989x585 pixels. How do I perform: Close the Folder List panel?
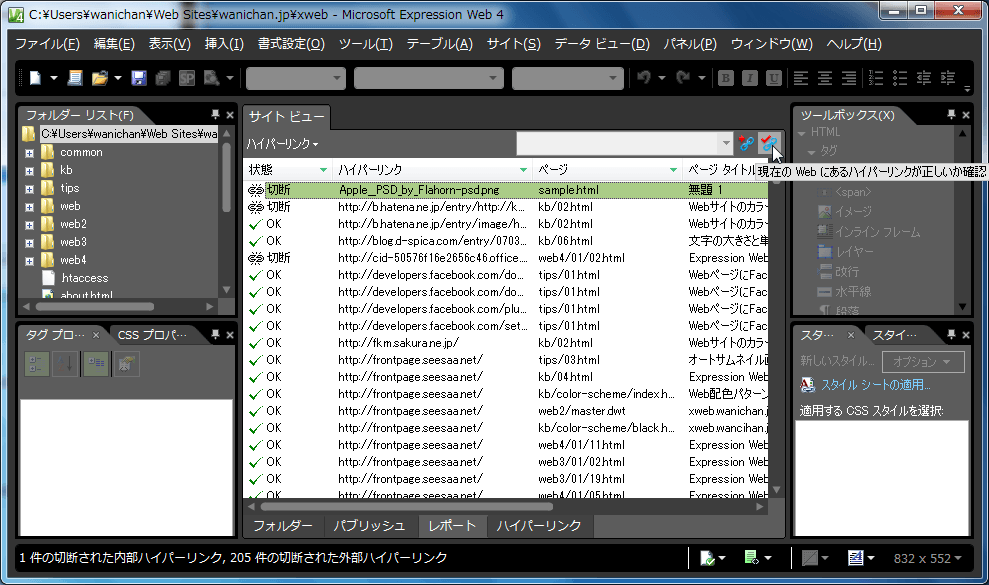(x=230, y=115)
